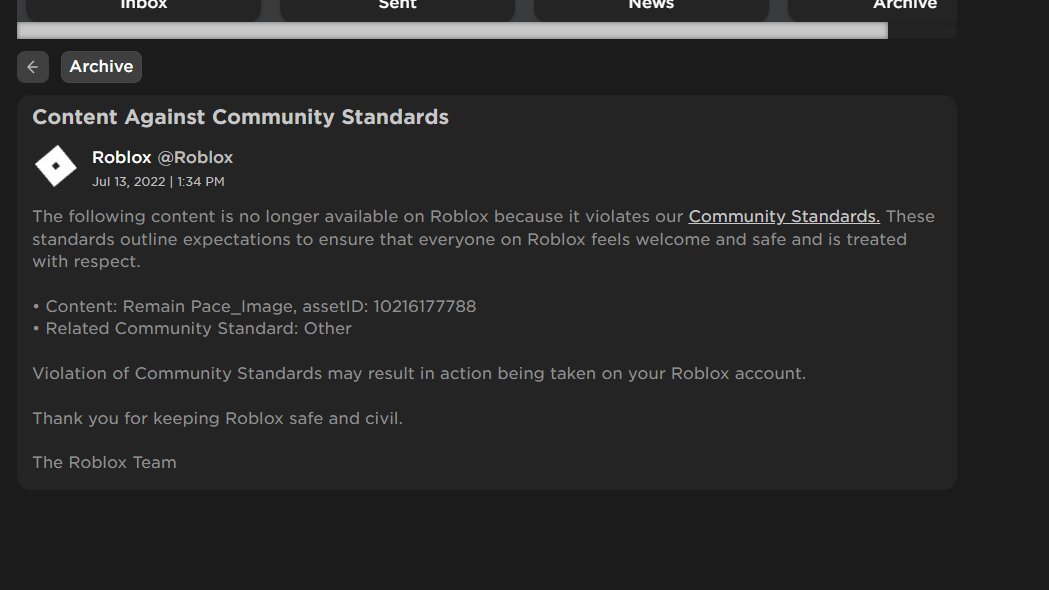Click the Content Against Community Standards heading
1049x590 pixels.
click(x=241, y=117)
